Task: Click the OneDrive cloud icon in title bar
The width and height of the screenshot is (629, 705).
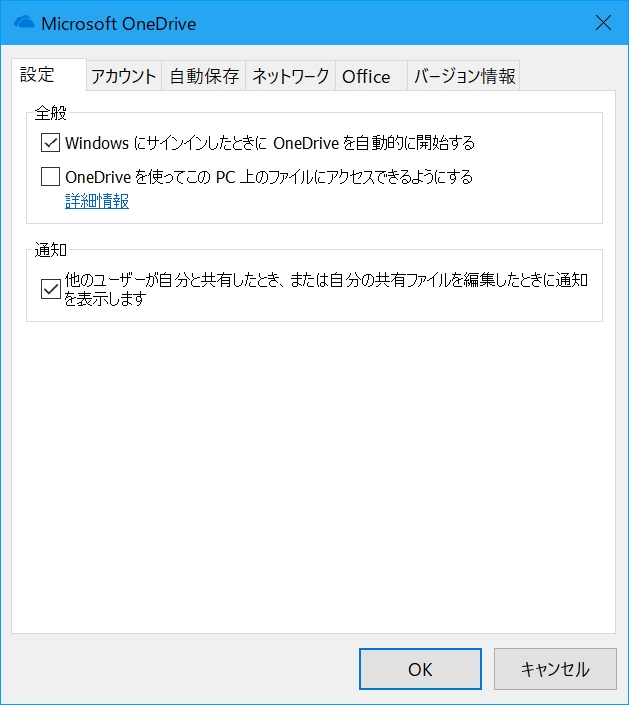Action: pyautogui.click(x=23, y=22)
